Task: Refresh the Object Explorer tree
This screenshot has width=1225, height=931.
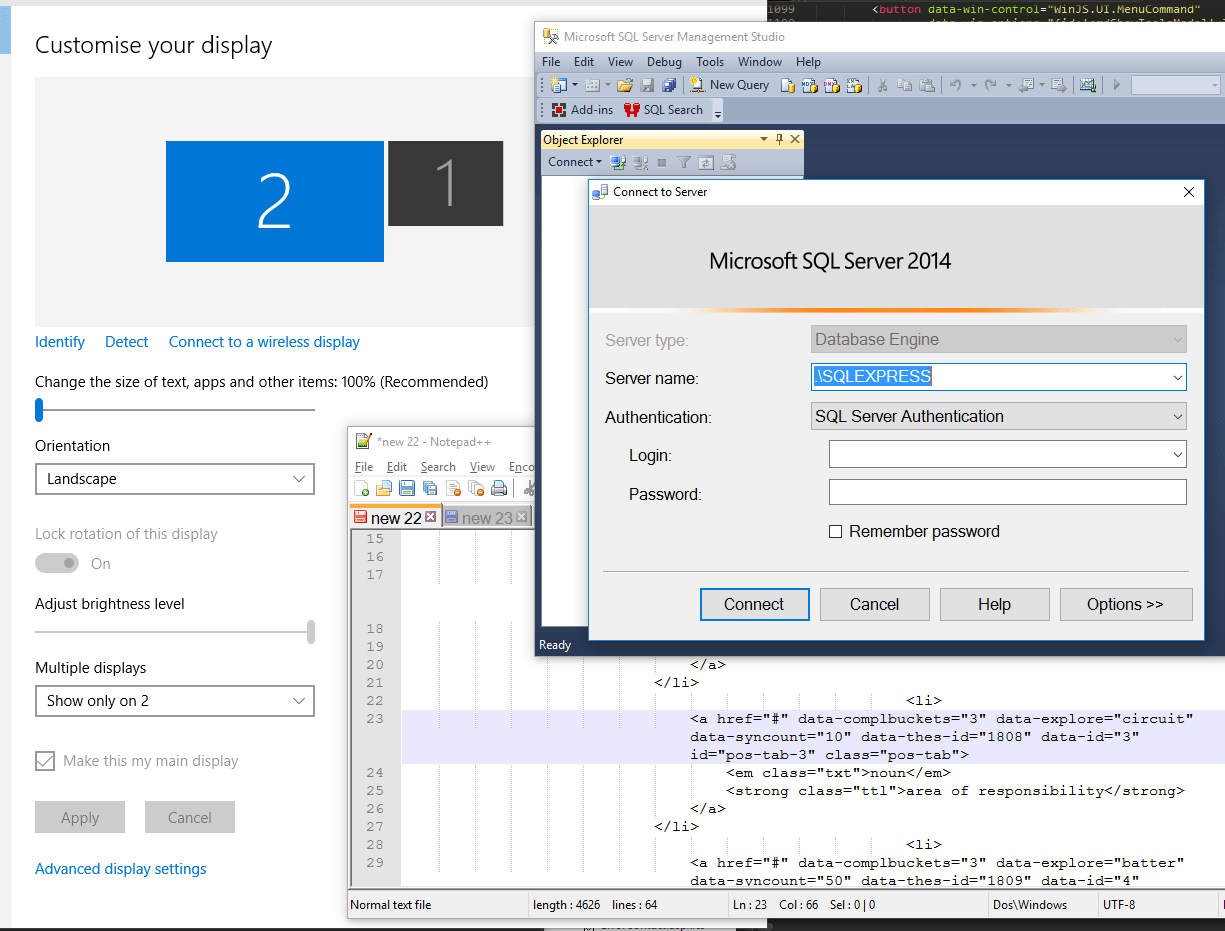Action: [x=705, y=162]
